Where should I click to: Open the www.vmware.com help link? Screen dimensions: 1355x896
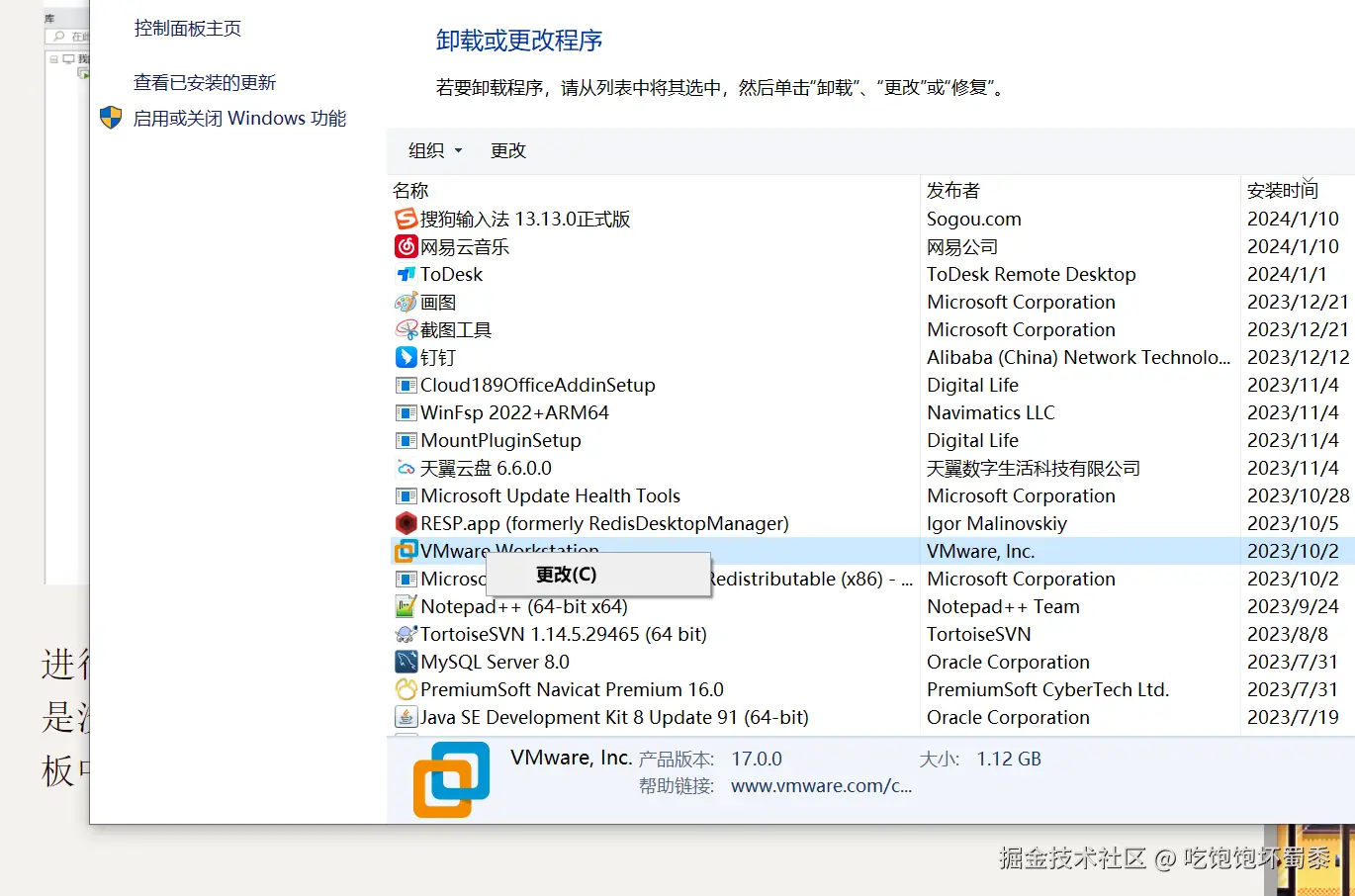pos(819,785)
